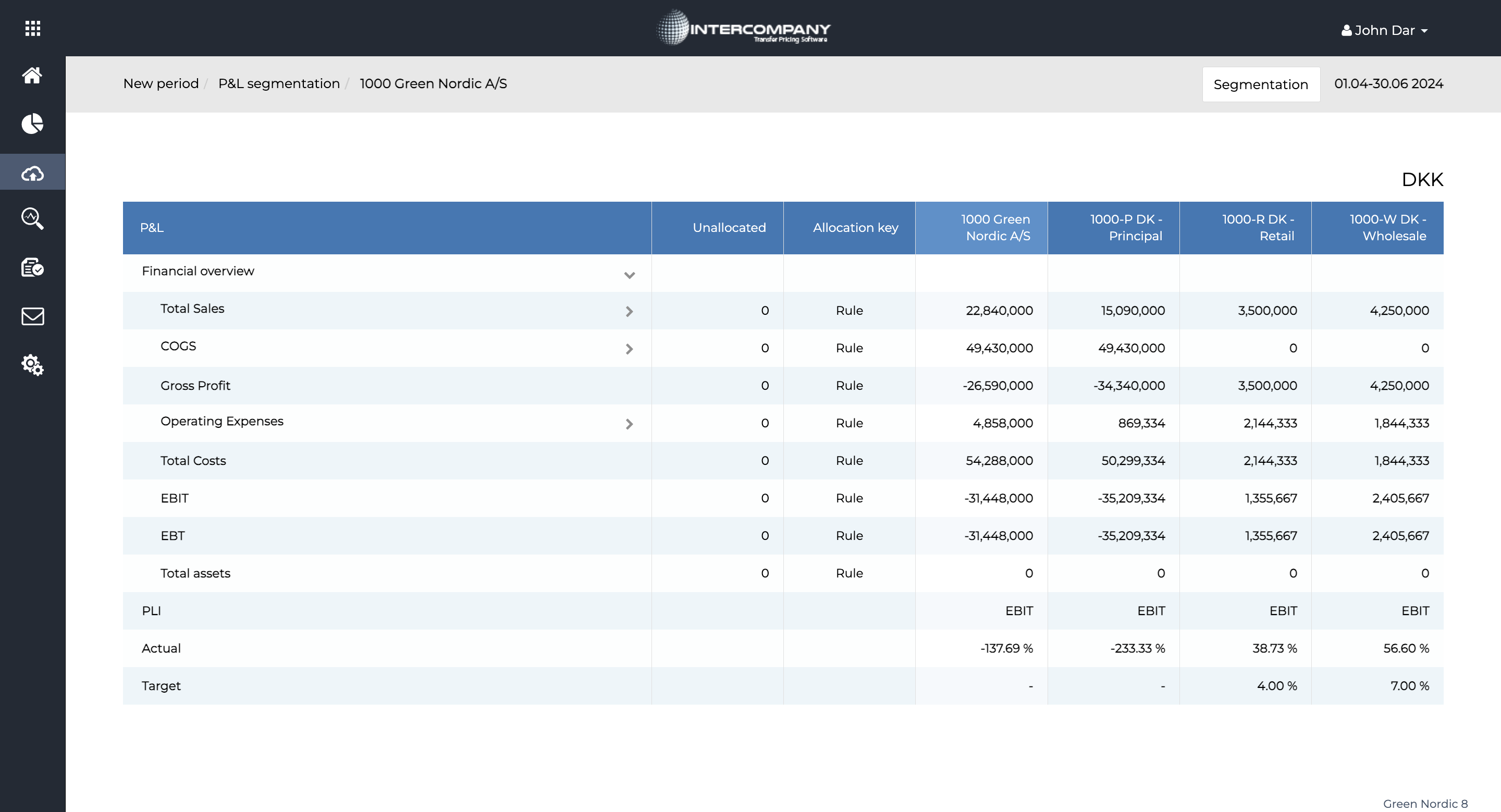Click the PLI row label
1501x812 pixels.
(151, 611)
